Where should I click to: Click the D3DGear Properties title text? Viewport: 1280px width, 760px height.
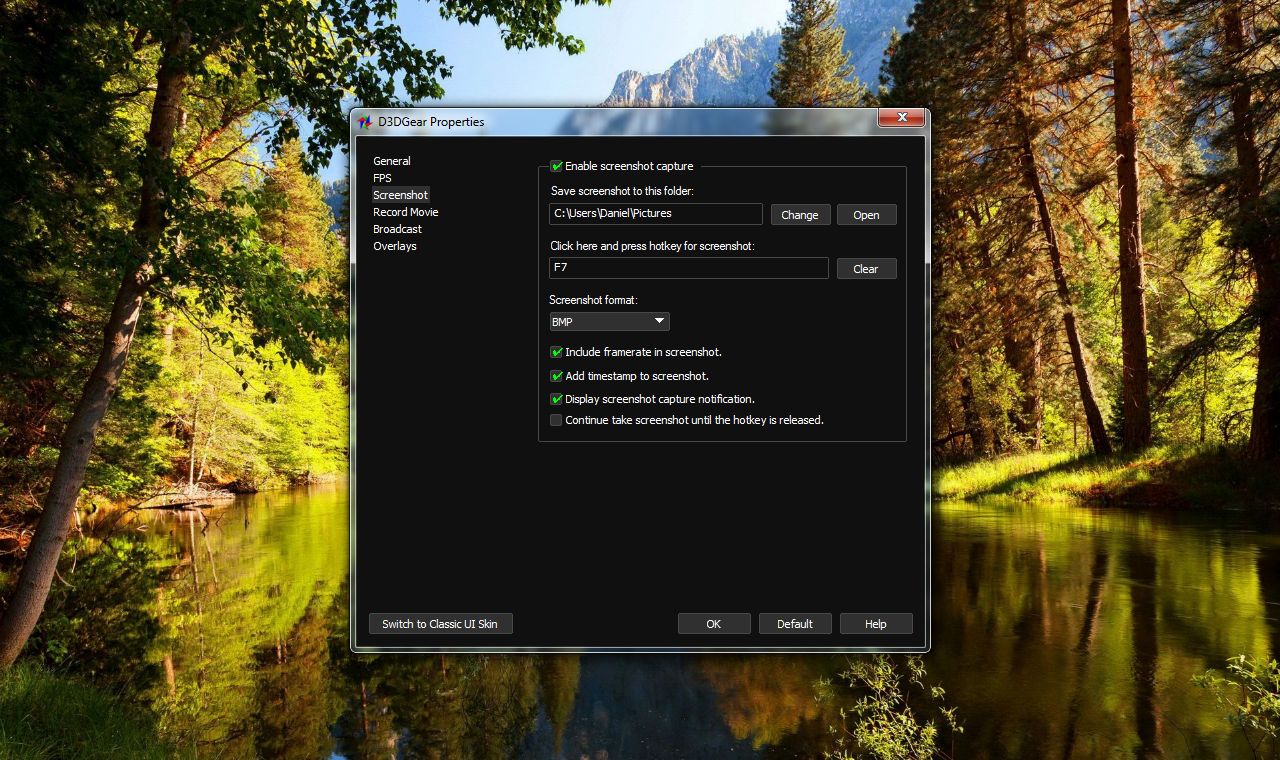pos(431,122)
